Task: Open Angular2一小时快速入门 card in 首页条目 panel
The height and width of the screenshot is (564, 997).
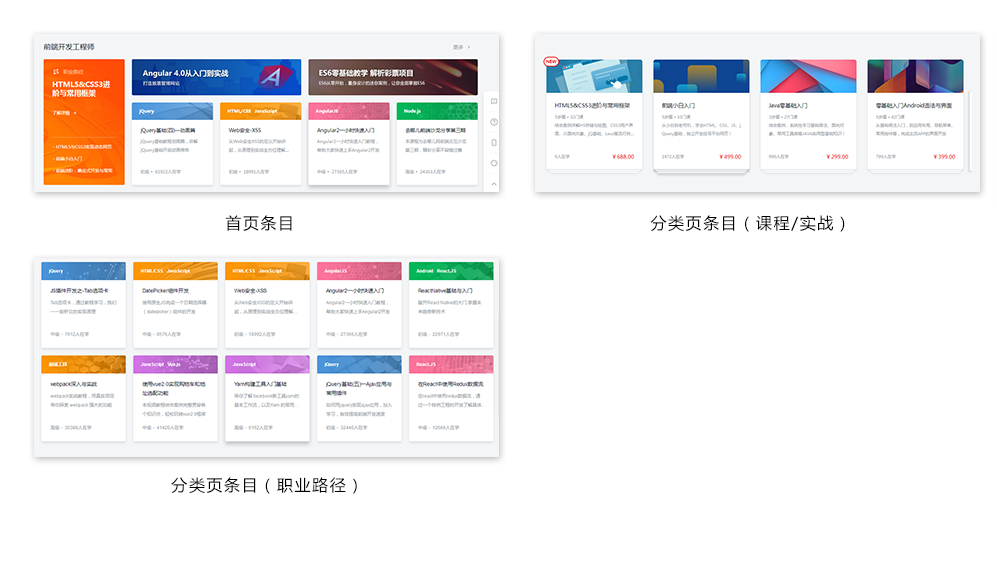Action: 349,144
